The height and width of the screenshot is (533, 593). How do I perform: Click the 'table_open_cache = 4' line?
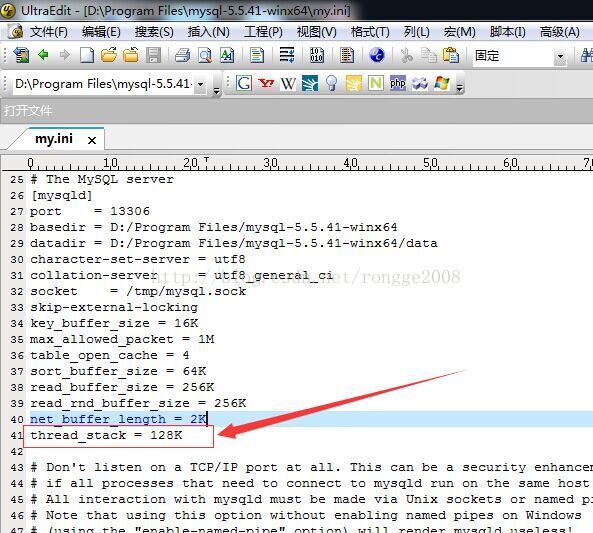click(110, 355)
